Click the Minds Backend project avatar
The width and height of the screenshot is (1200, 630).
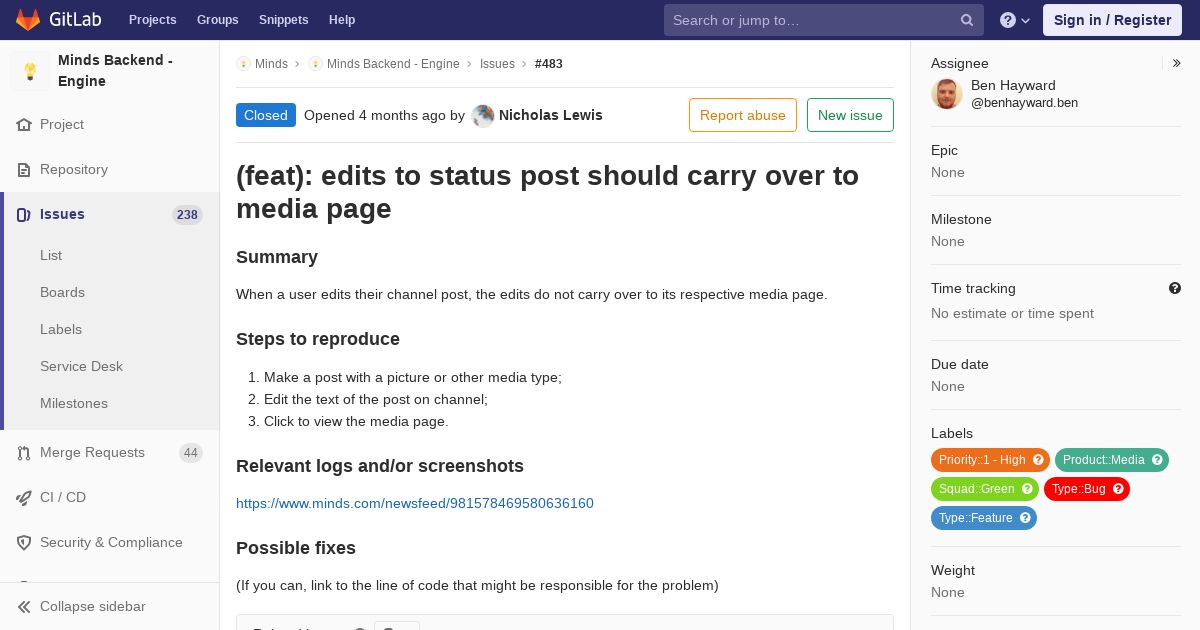[30, 71]
